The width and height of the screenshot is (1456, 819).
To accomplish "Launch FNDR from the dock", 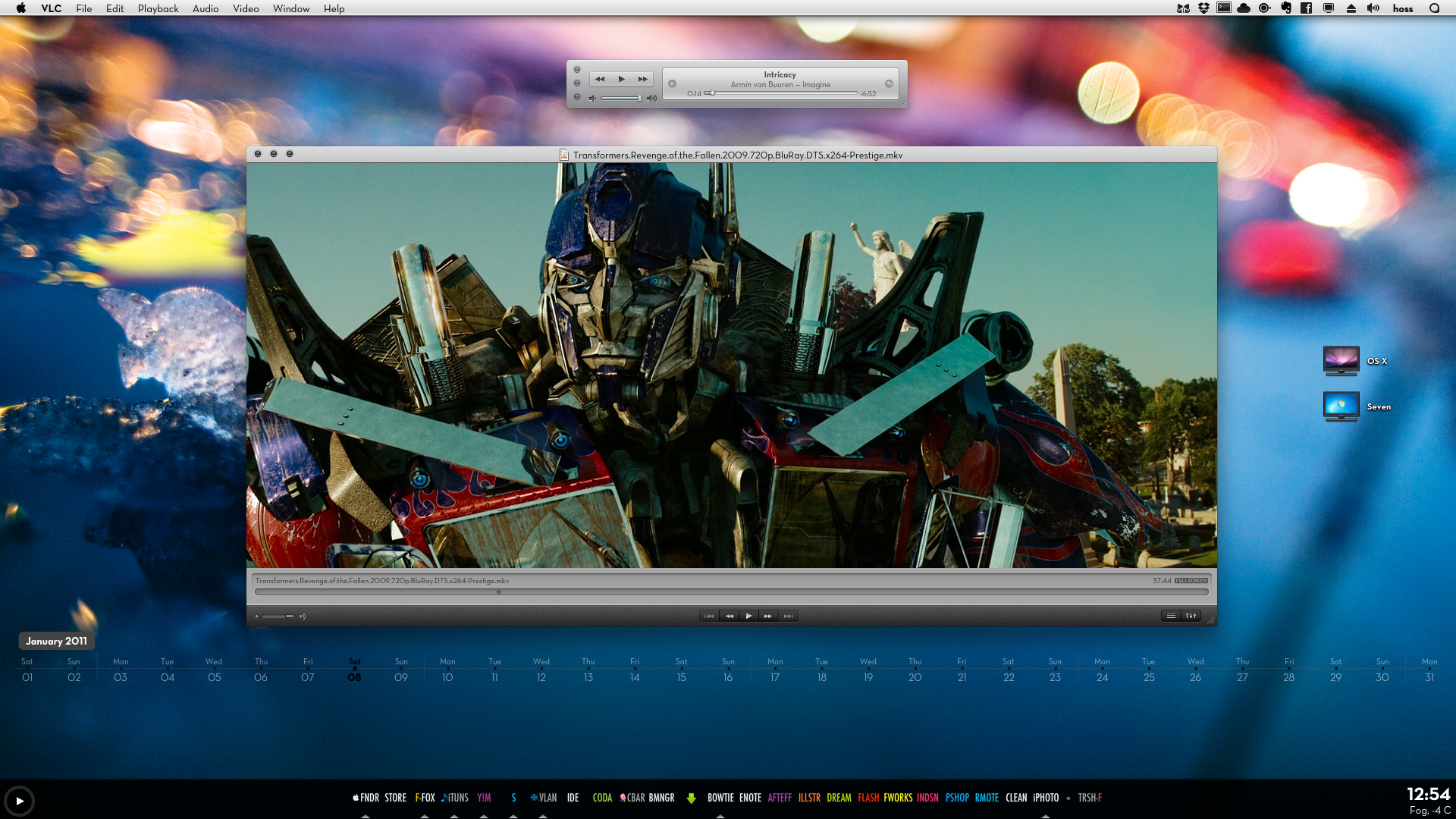I will (x=366, y=798).
